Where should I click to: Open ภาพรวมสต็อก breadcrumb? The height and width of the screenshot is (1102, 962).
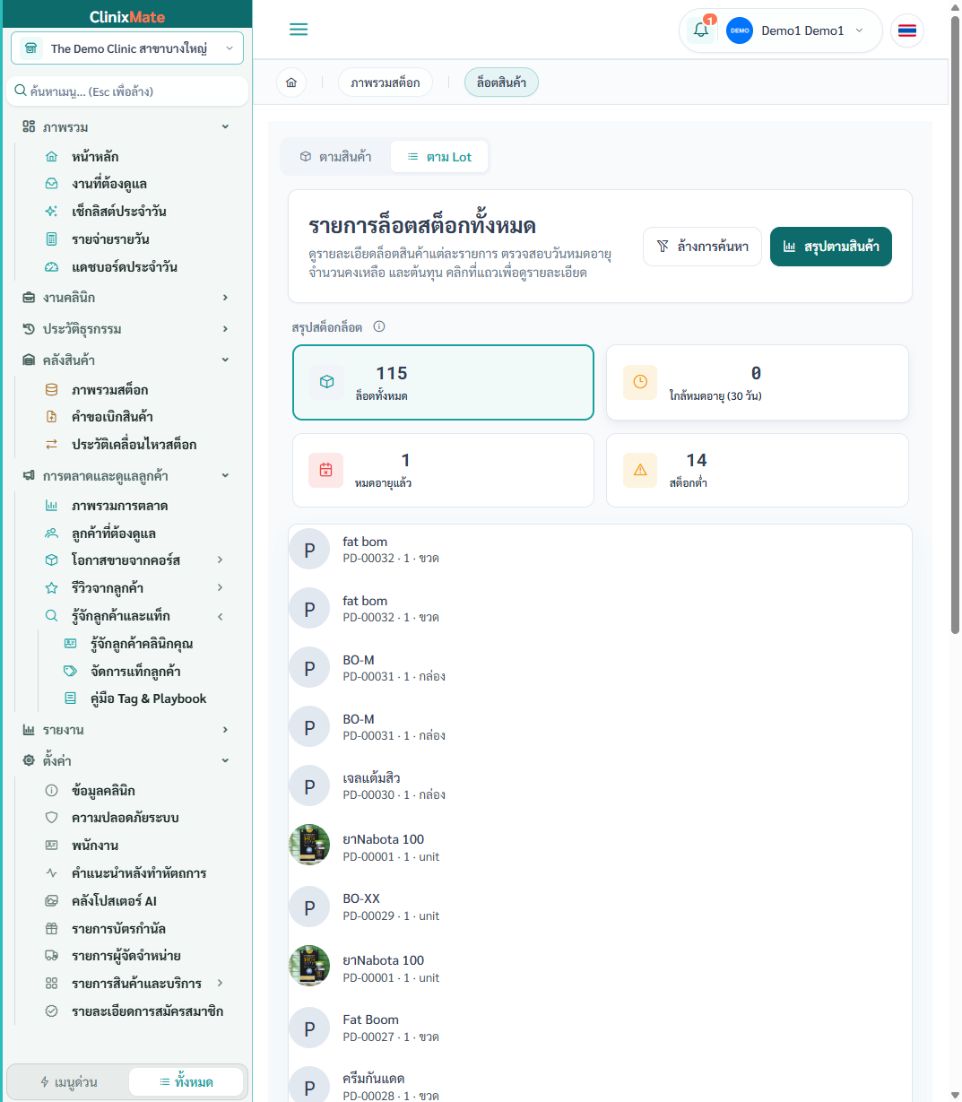click(x=385, y=83)
